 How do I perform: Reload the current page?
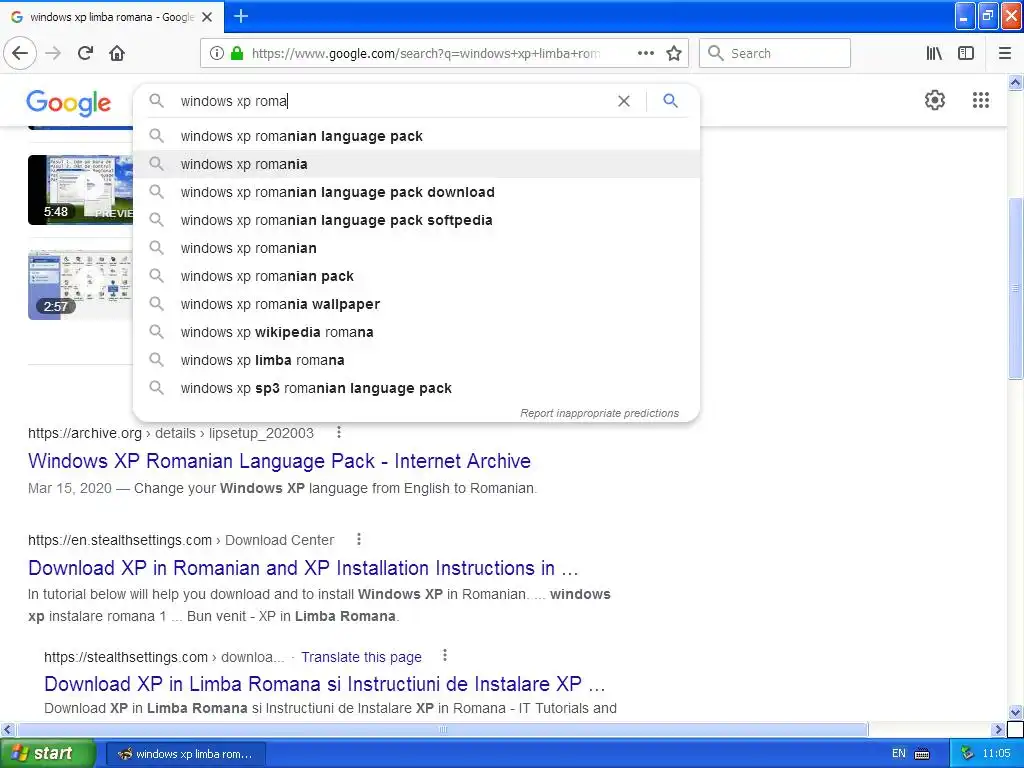85,54
